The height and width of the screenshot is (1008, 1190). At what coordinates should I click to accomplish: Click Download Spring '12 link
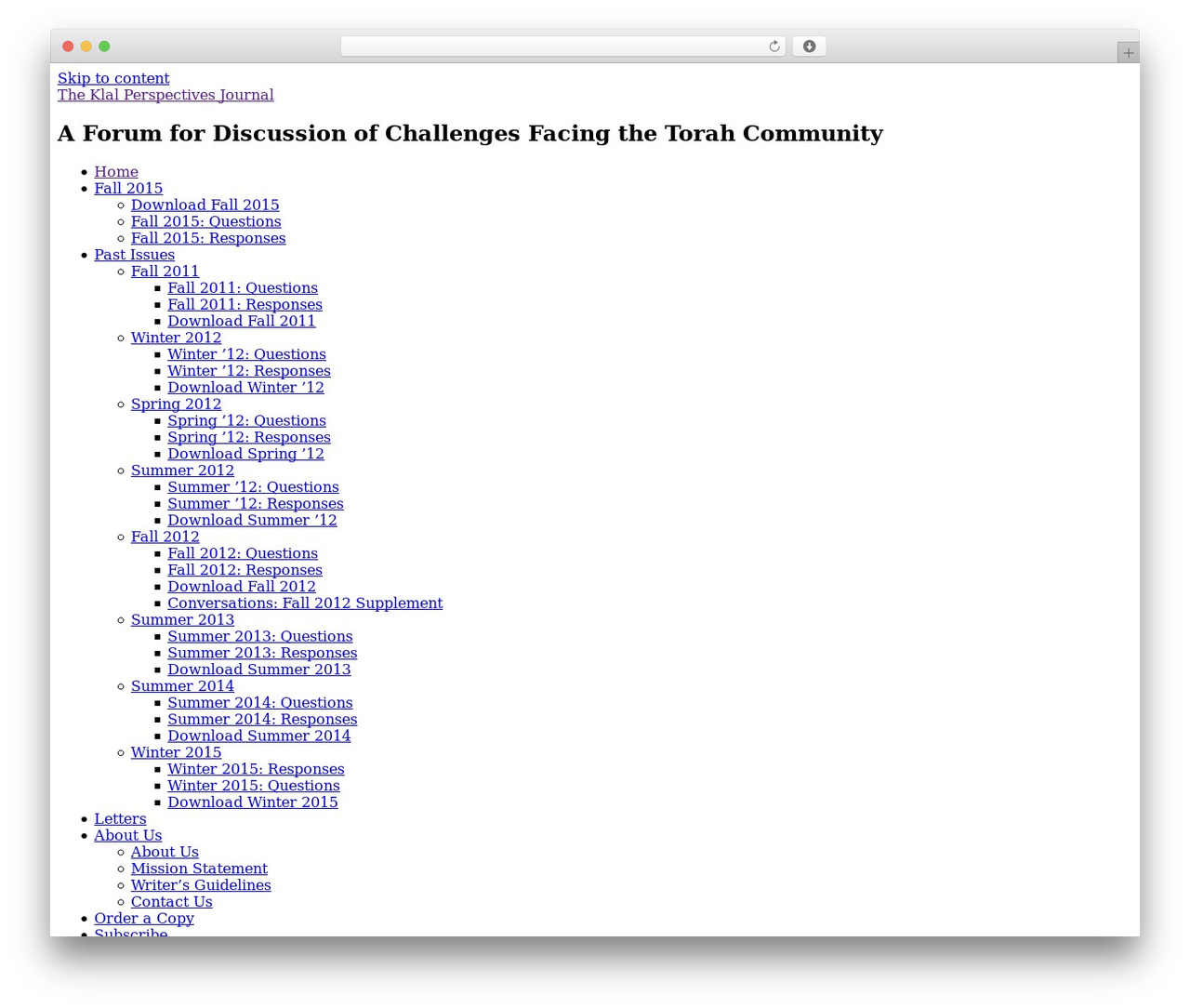pyautogui.click(x=246, y=455)
